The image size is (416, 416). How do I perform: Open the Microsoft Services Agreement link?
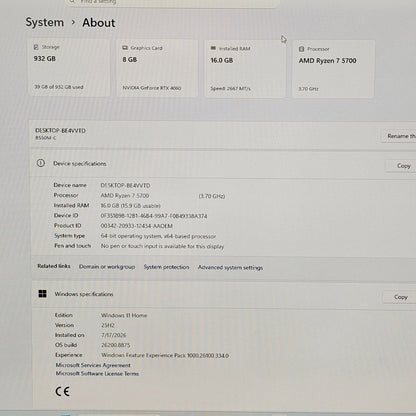click(x=93, y=365)
